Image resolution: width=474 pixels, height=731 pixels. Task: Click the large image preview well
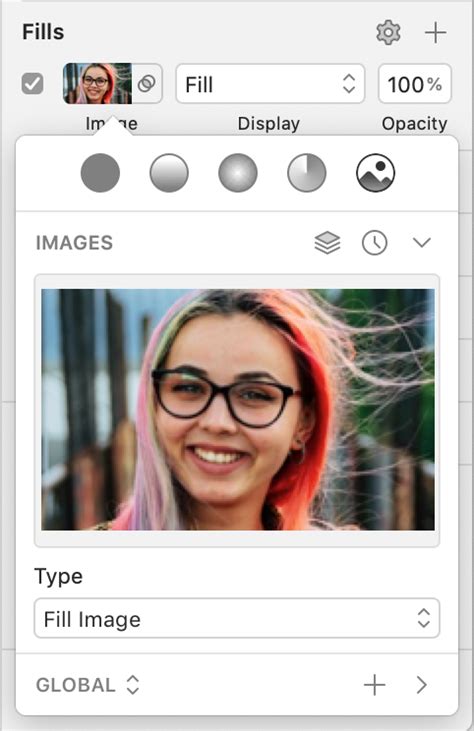pos(238,410)
